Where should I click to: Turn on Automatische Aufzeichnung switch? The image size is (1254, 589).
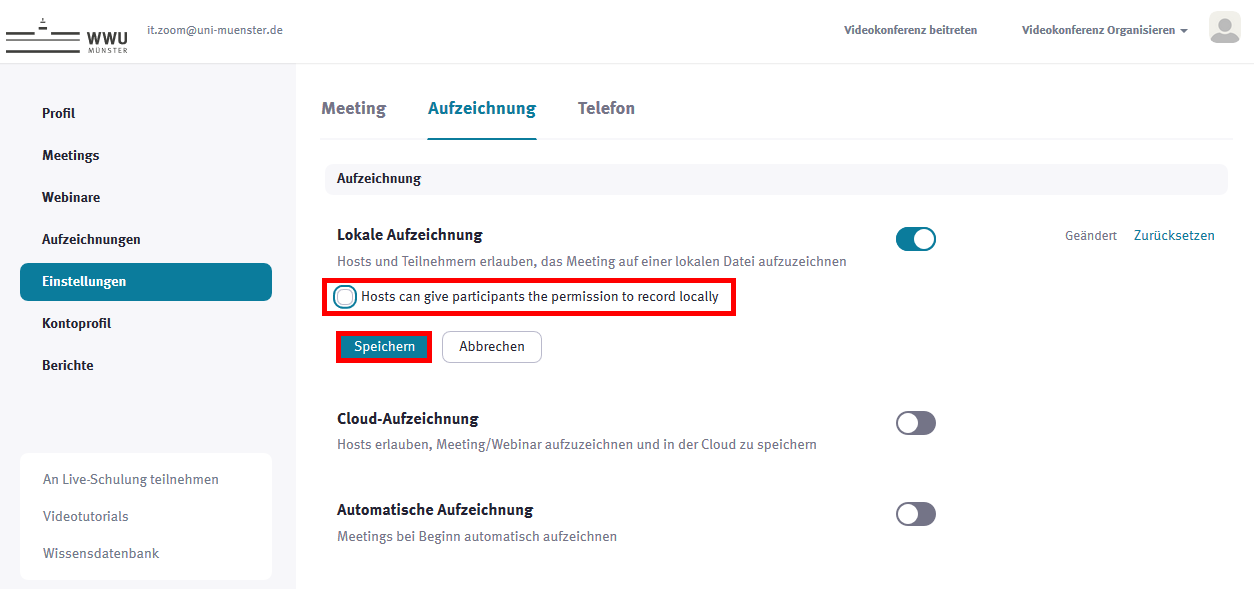(x=915, y=514)
